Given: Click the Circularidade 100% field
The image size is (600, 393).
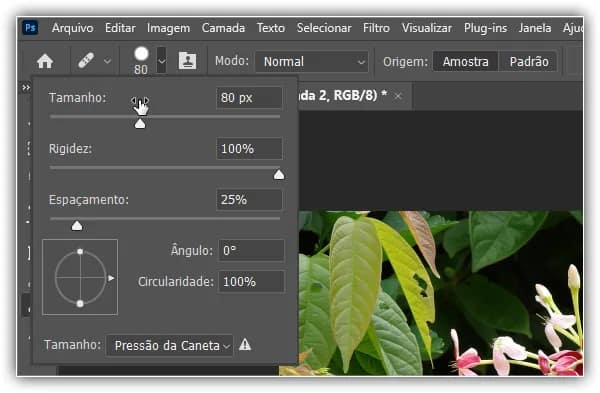Looking at the screenshot, I should [x=251, y=282].
